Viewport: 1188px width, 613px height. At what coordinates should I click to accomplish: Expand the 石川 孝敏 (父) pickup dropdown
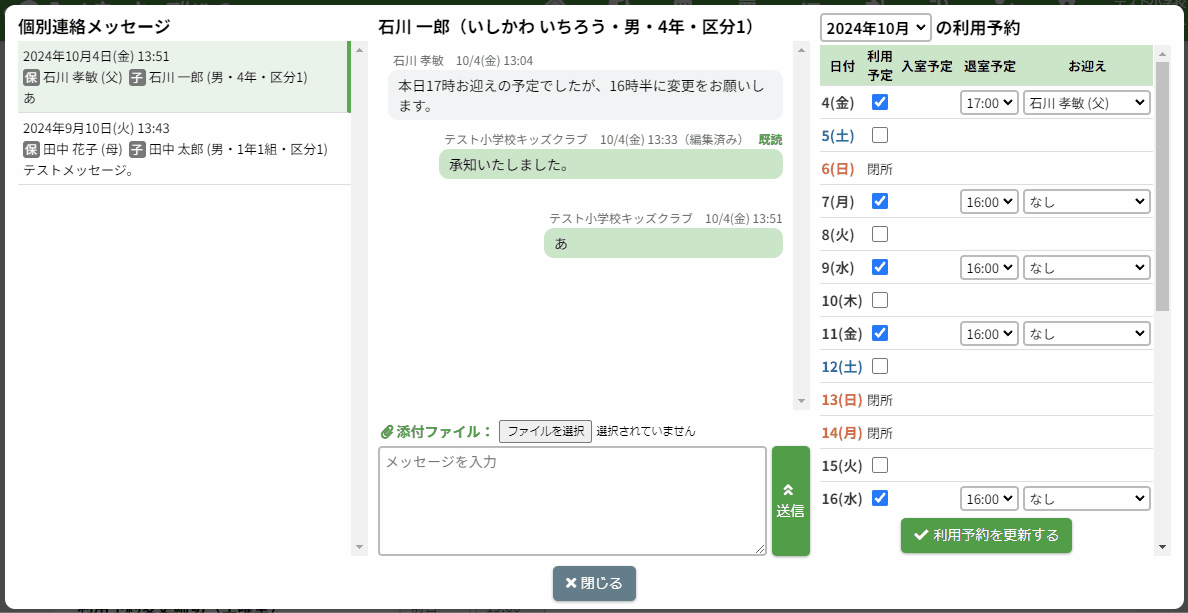(1086, 102)
